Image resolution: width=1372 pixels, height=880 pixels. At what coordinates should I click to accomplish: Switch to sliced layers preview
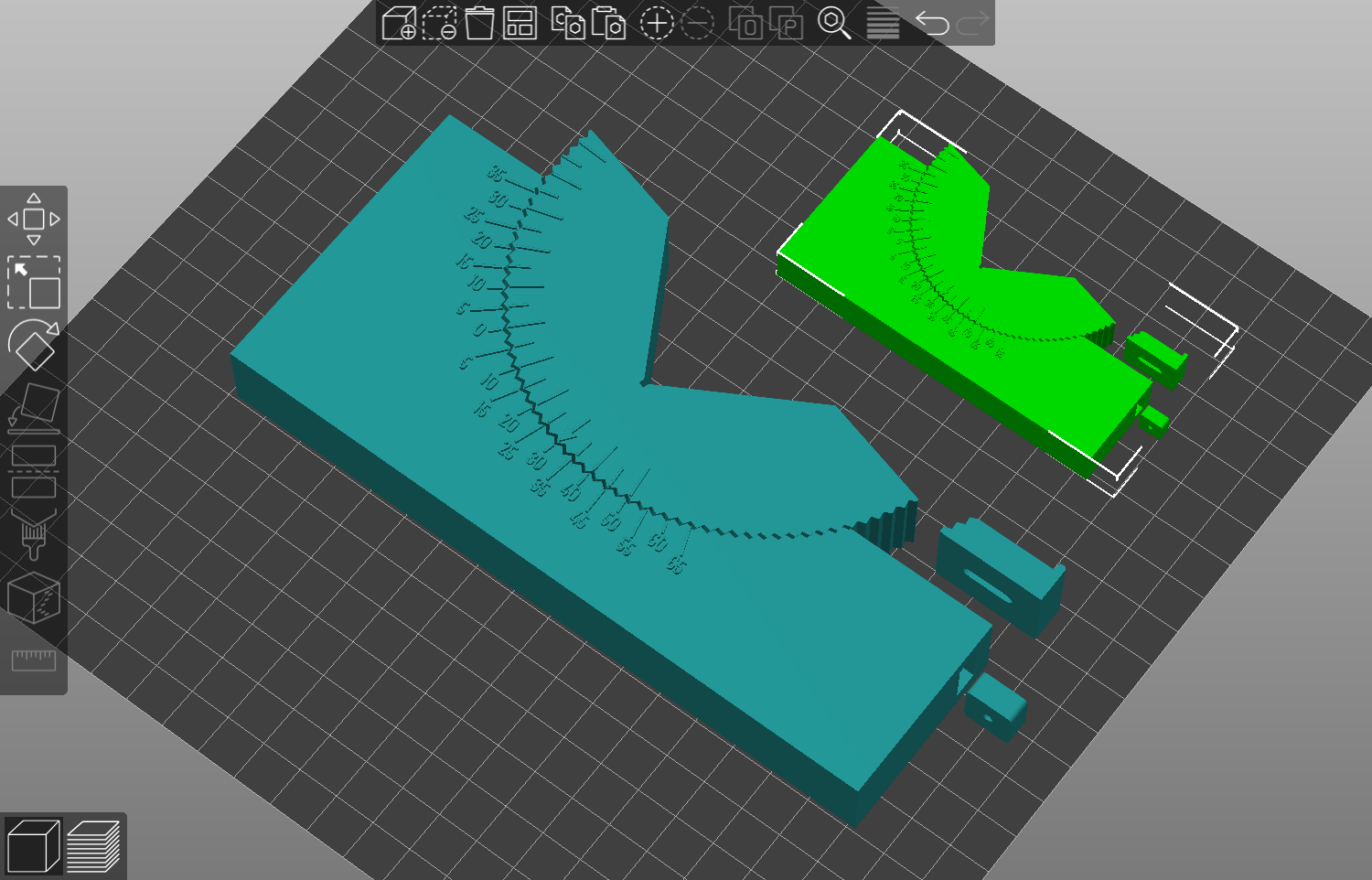[x=93, y=846]
